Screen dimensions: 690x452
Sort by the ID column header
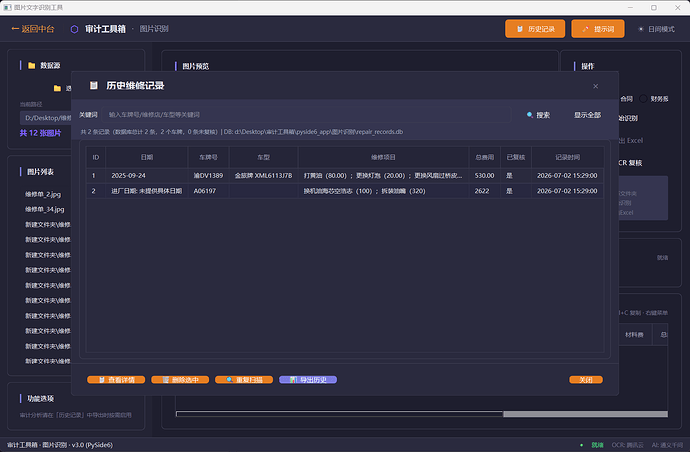point(95,157)
